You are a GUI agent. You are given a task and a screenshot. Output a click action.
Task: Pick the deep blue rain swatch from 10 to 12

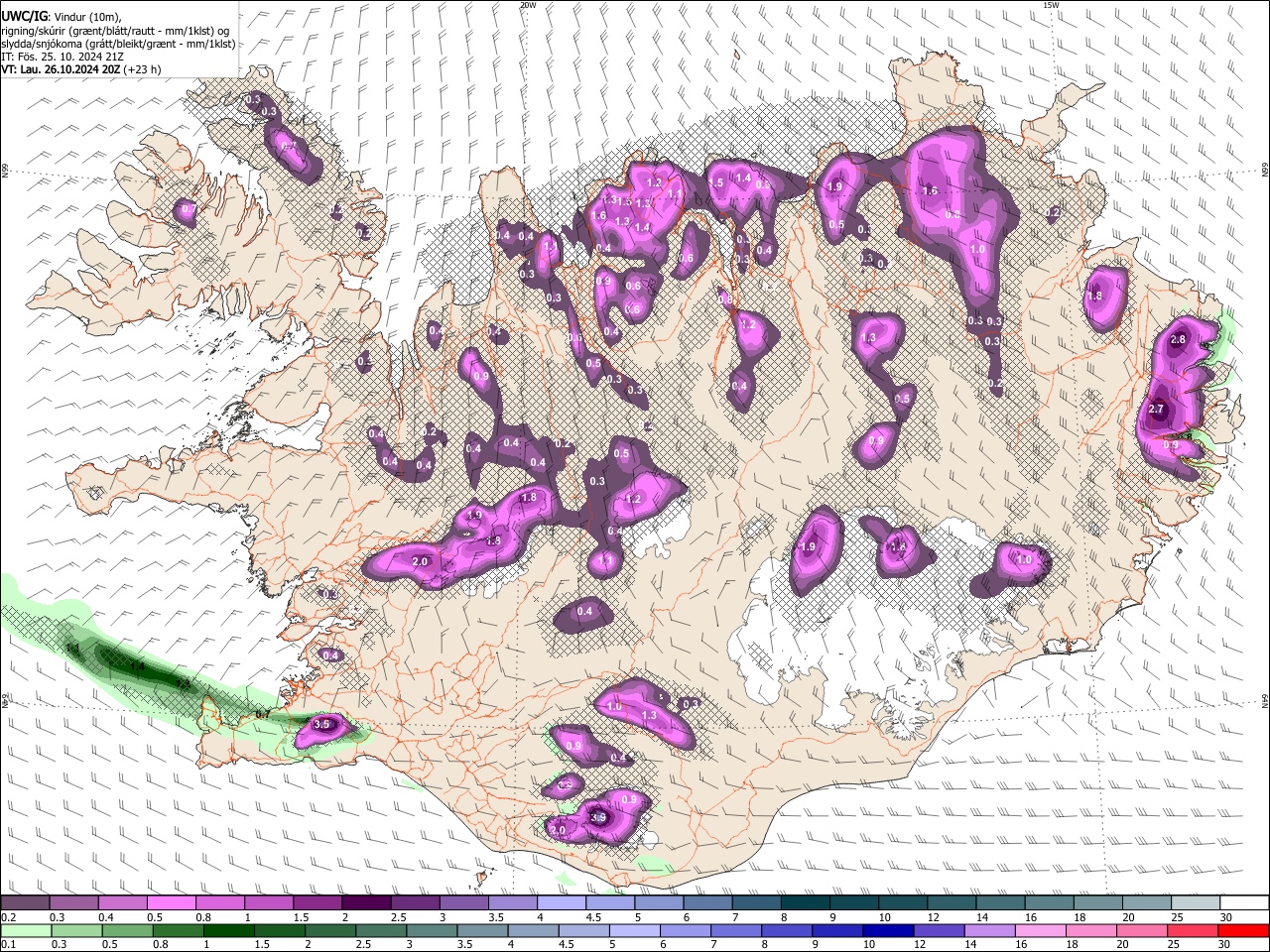[888, 930]
